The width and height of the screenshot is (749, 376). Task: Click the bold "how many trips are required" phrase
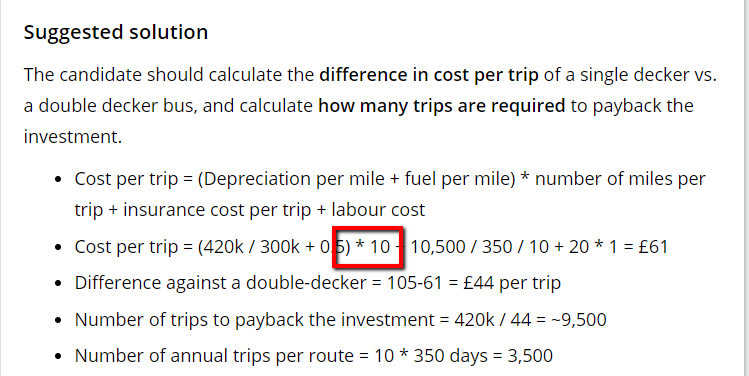click(442, 106)
